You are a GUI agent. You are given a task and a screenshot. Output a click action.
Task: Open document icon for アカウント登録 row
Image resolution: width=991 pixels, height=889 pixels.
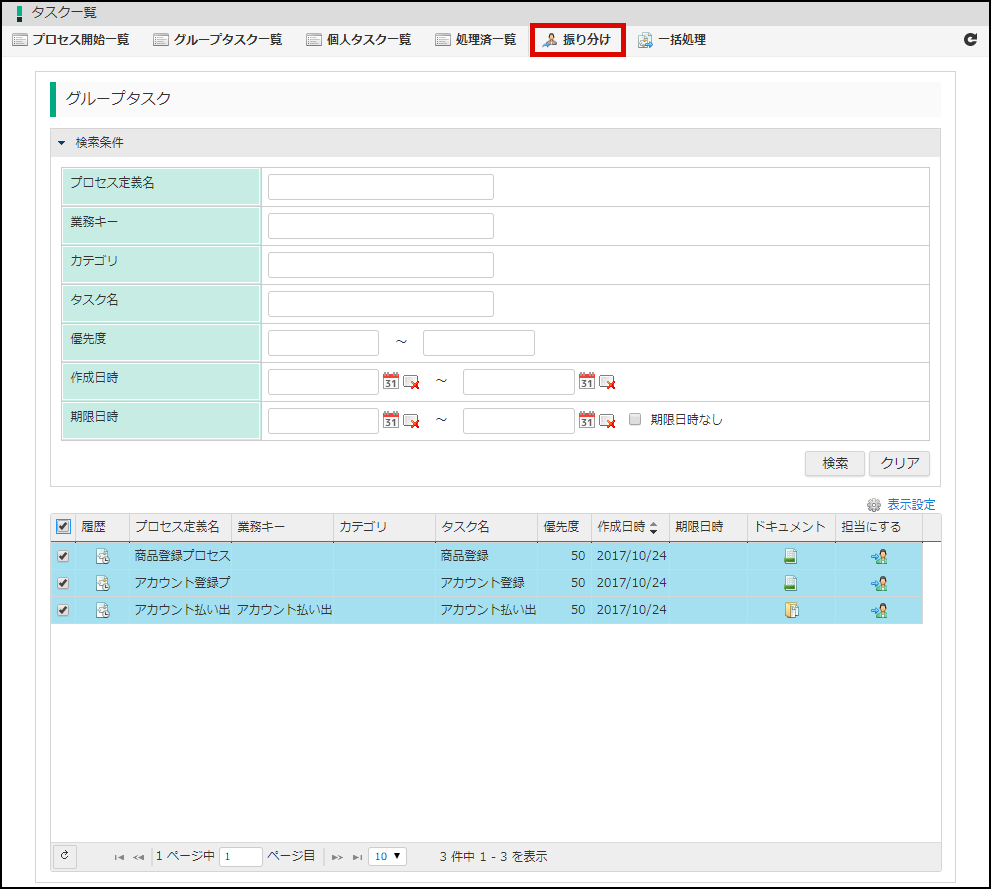(x=790, y=583)
